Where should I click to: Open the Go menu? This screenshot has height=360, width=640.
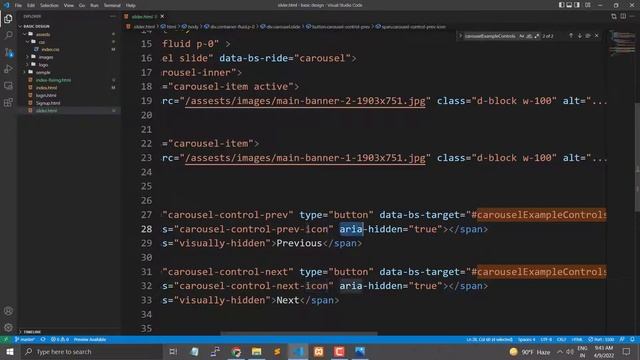point(82,5)
